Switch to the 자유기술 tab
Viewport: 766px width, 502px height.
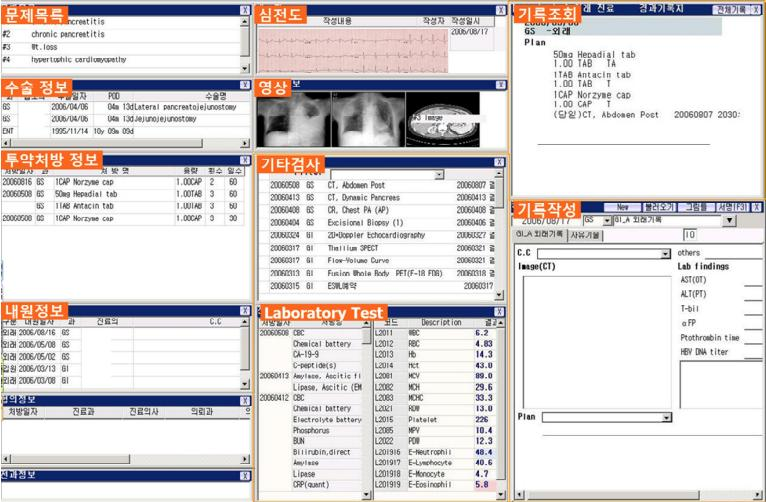pos(586,235)
